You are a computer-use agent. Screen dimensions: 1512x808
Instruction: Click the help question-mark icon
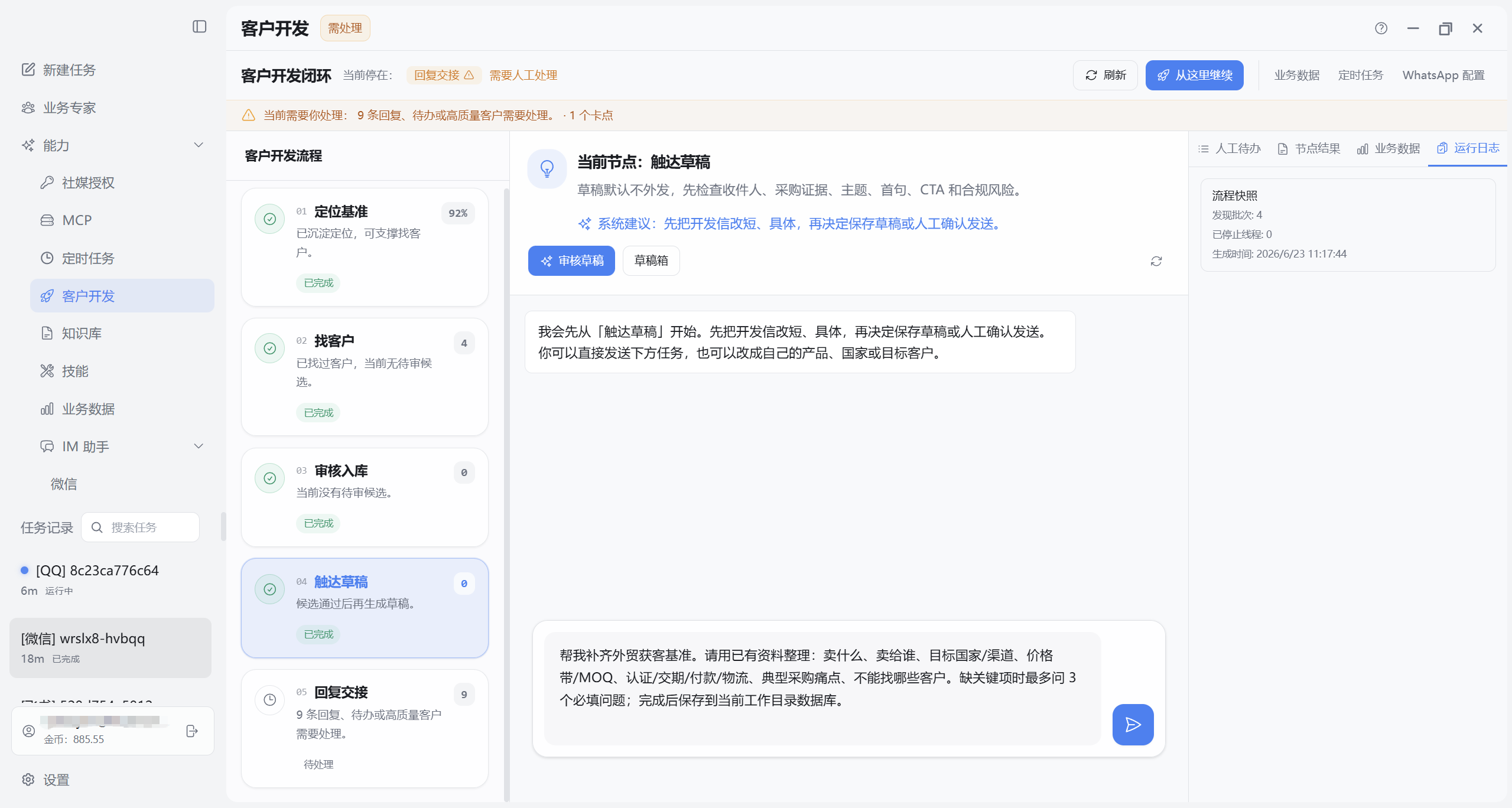pos(1381,28)
